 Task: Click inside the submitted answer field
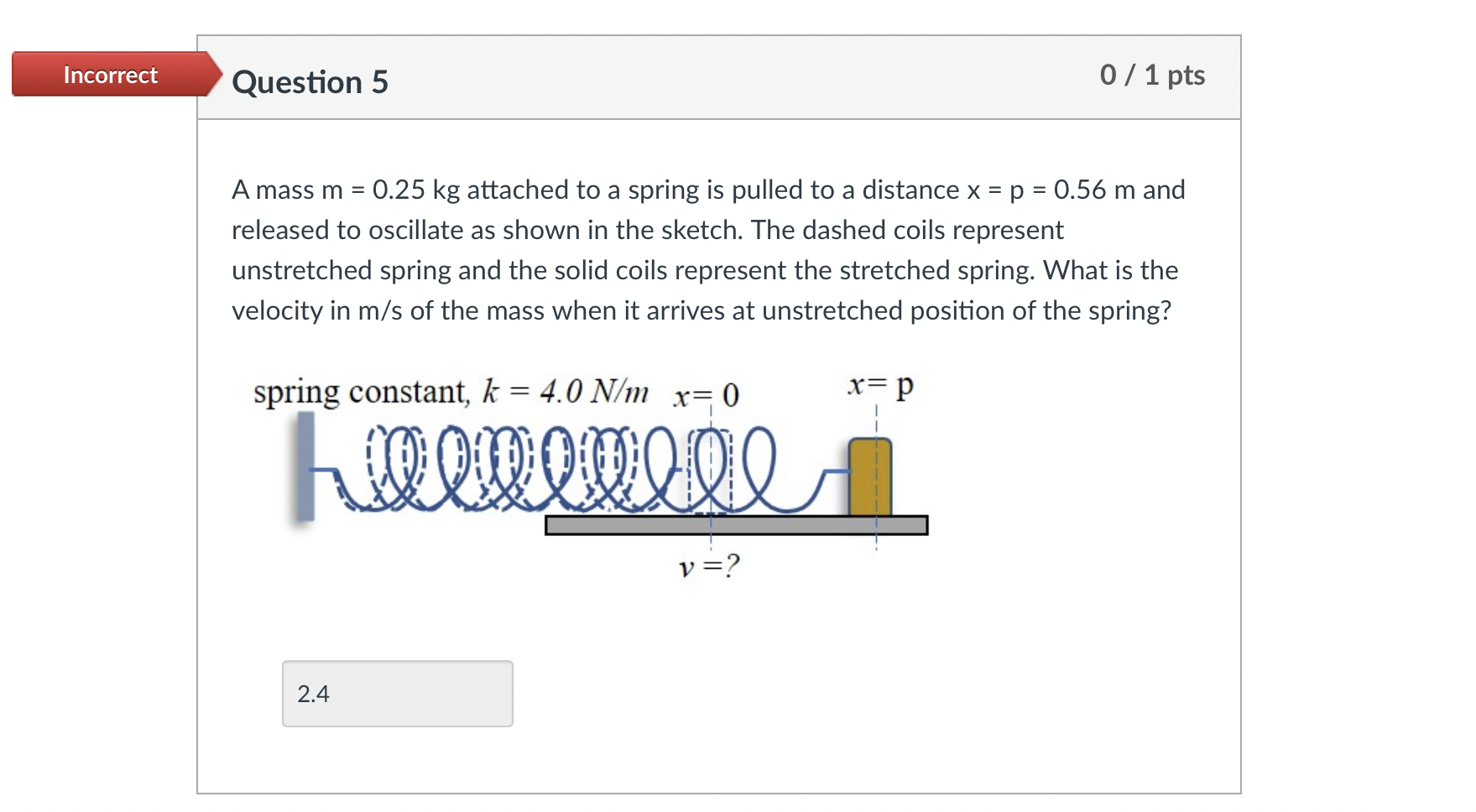point(397,693)
